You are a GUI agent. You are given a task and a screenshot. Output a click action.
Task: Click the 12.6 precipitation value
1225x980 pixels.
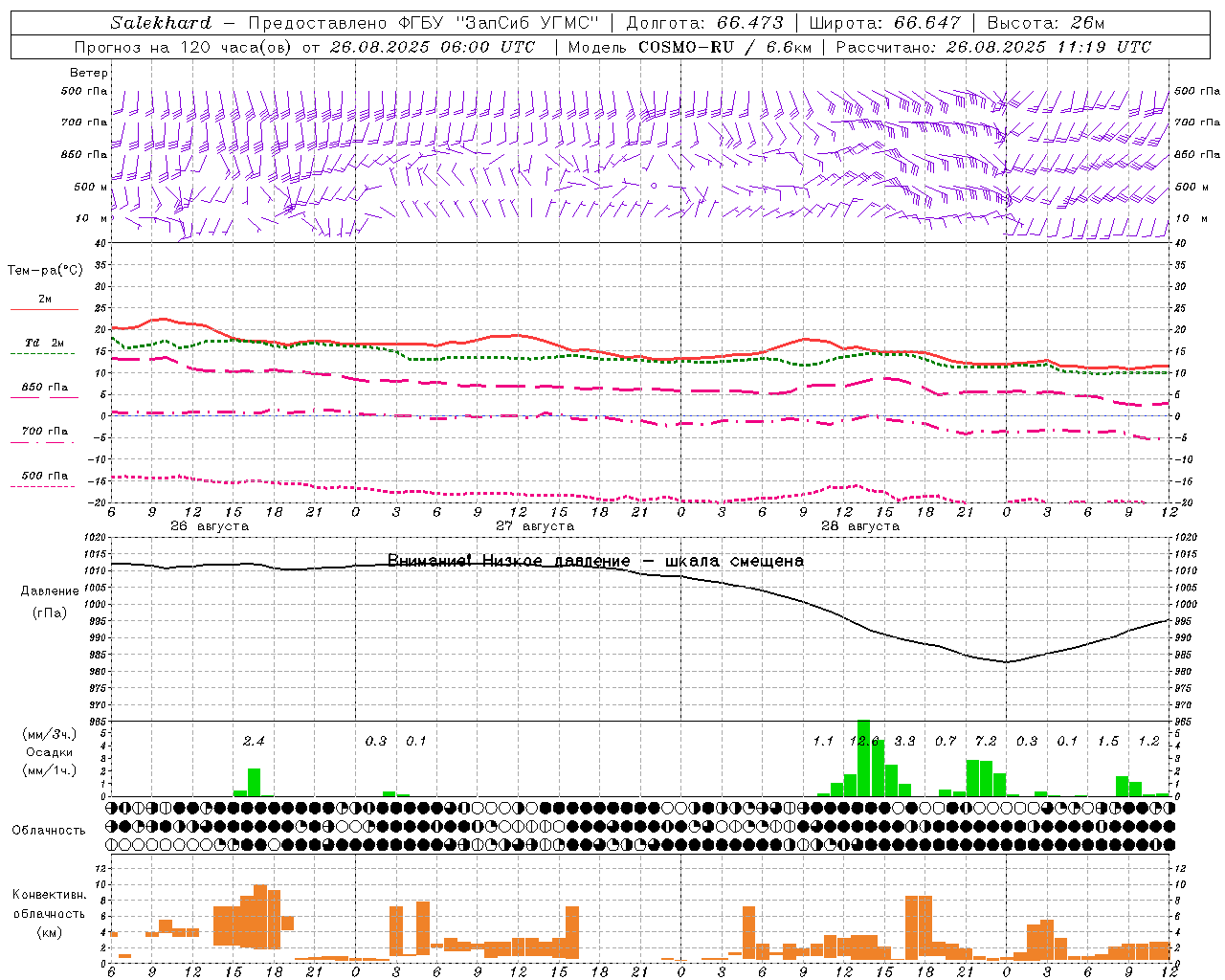click(864, 742)
